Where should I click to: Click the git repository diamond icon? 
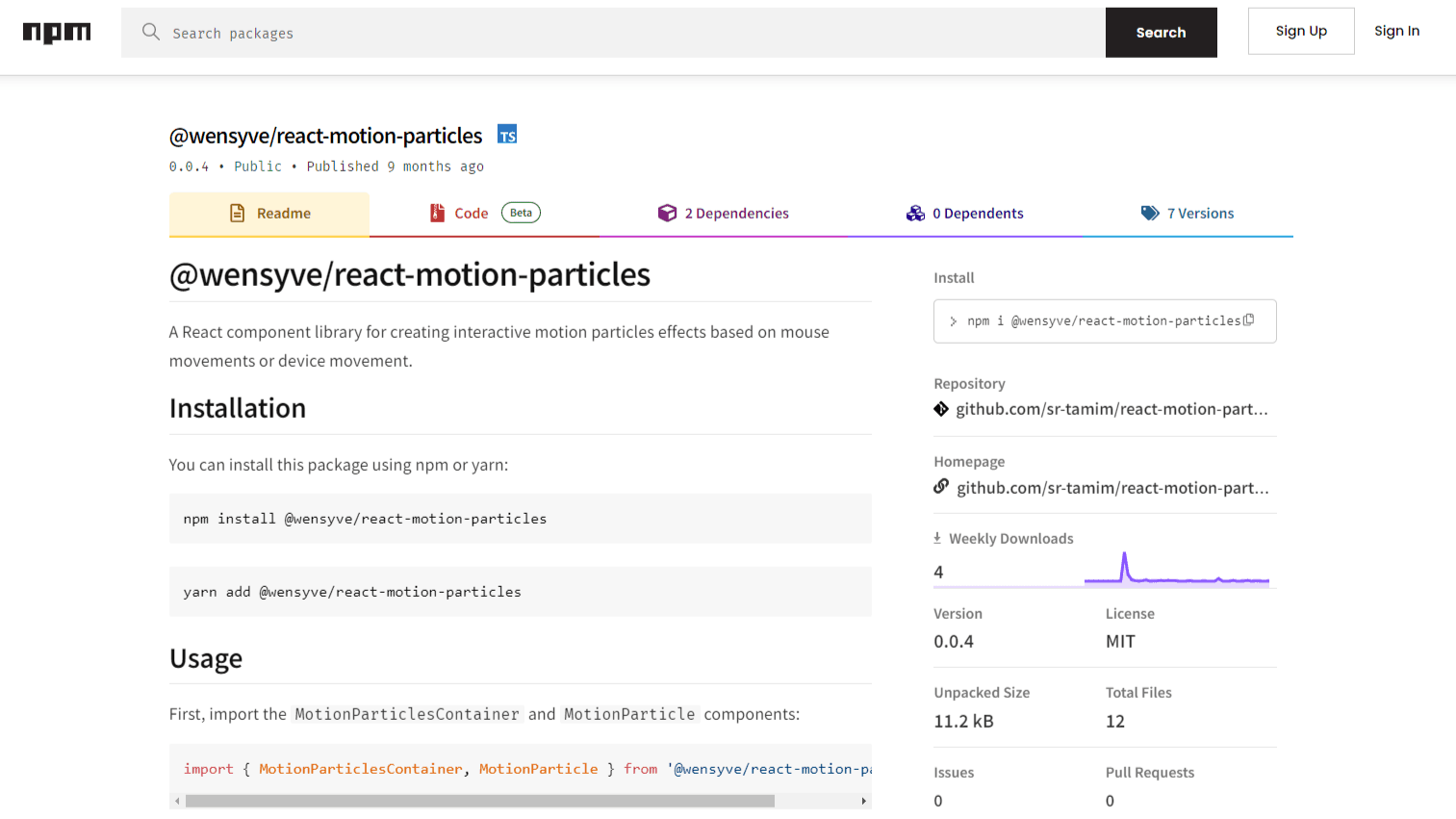[941, 409]
